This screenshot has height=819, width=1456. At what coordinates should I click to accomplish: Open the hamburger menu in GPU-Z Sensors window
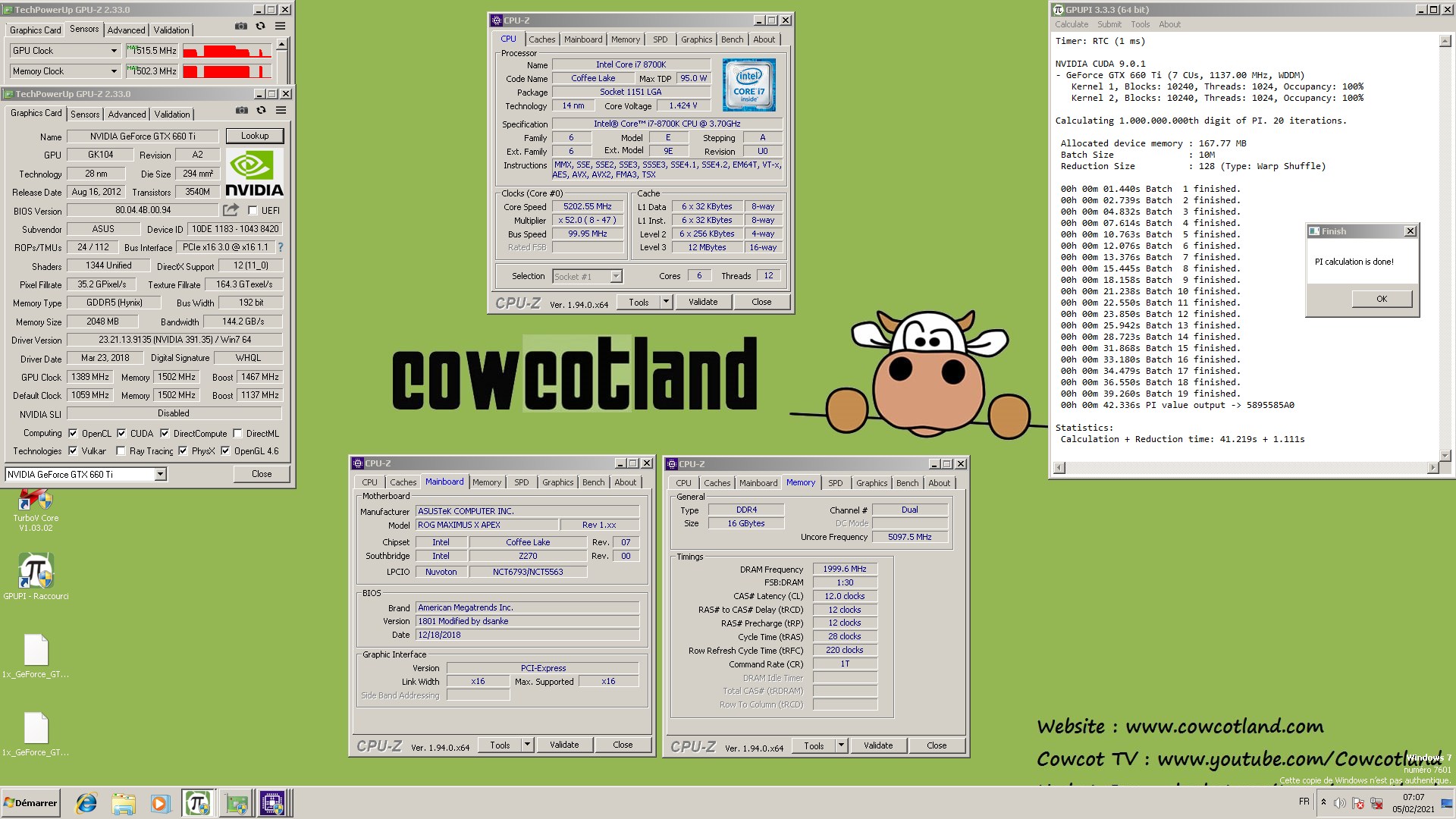[x=280, y=26]
